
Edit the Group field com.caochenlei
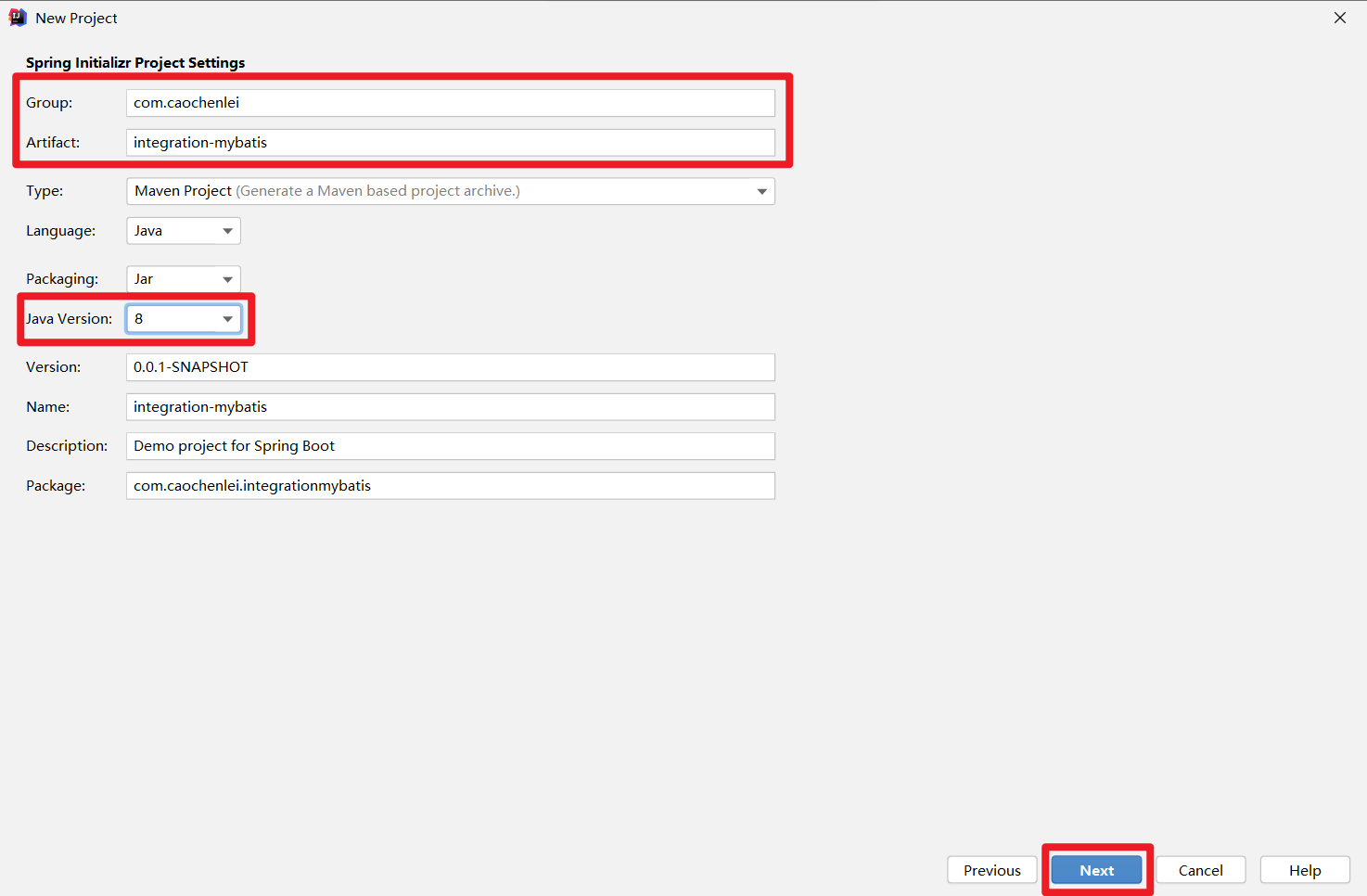pyautogui.click(x=451, y=103)
